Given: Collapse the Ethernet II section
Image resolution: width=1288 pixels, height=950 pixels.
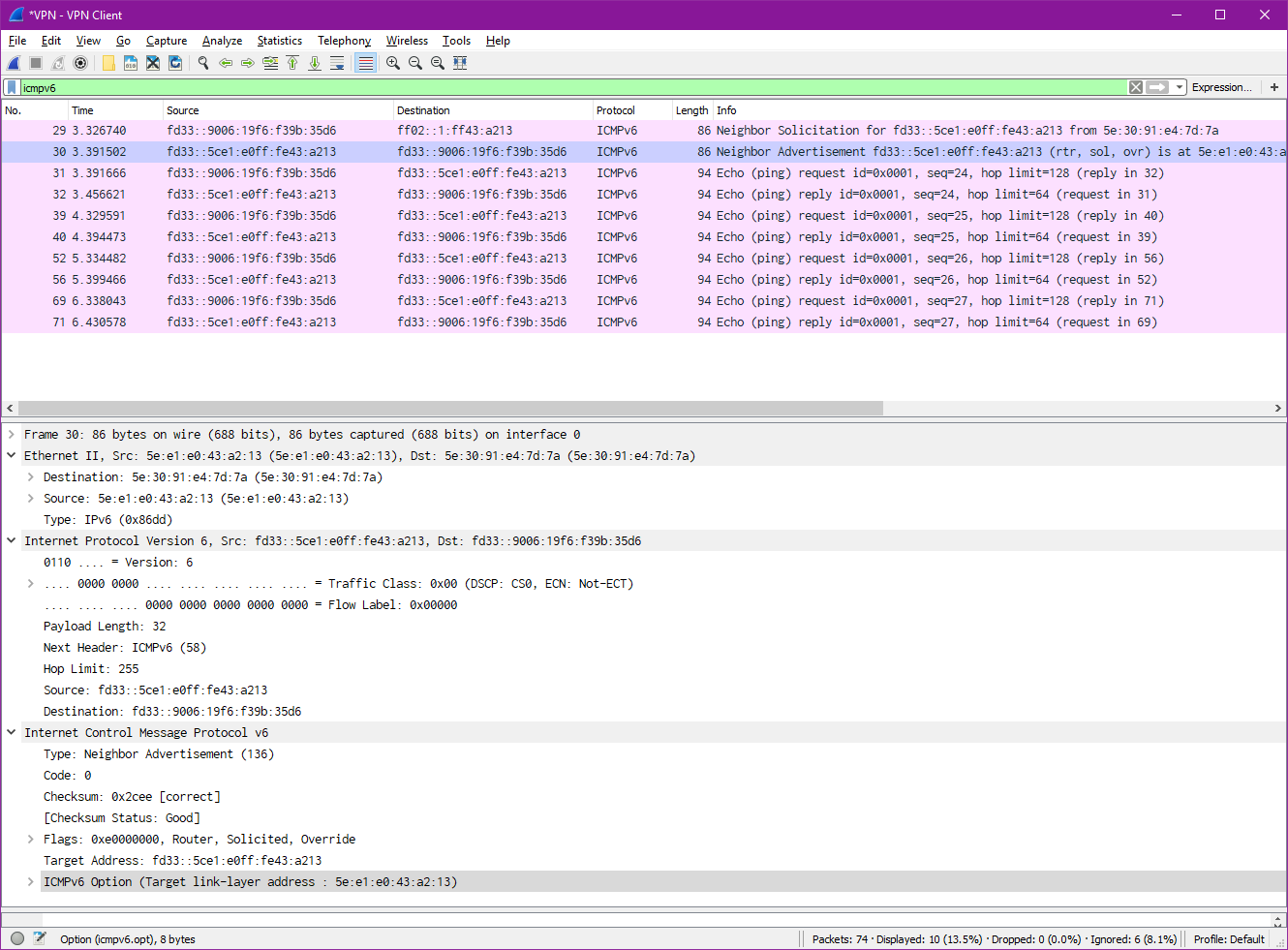Looking at the screenshot, I should click(x=12, y=456).
